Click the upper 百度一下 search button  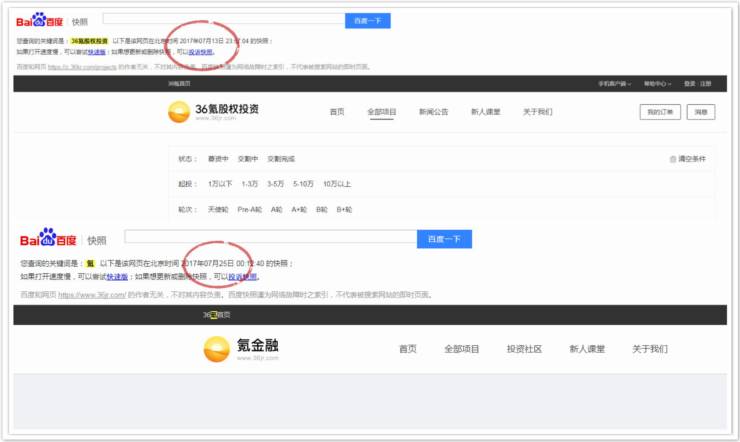tap(368, 21)
